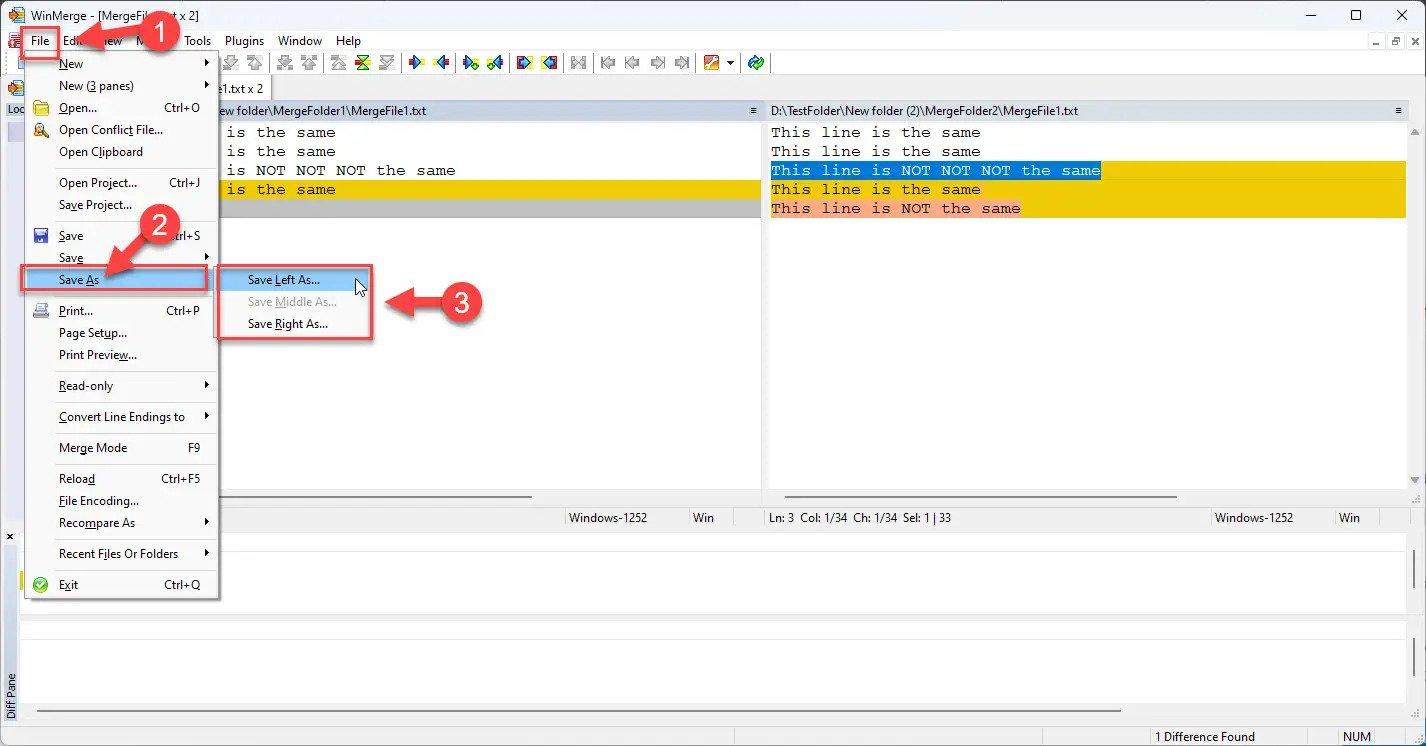This screenshot has width=1426, height=746.
Task: Click right pane line "This line is NOT the same"
Action: point(895,209)
